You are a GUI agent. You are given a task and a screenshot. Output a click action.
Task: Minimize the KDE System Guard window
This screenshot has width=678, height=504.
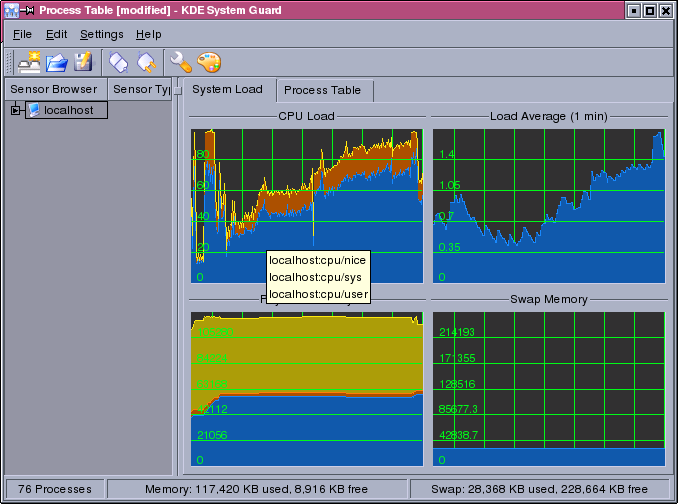(x=633, y=10)
